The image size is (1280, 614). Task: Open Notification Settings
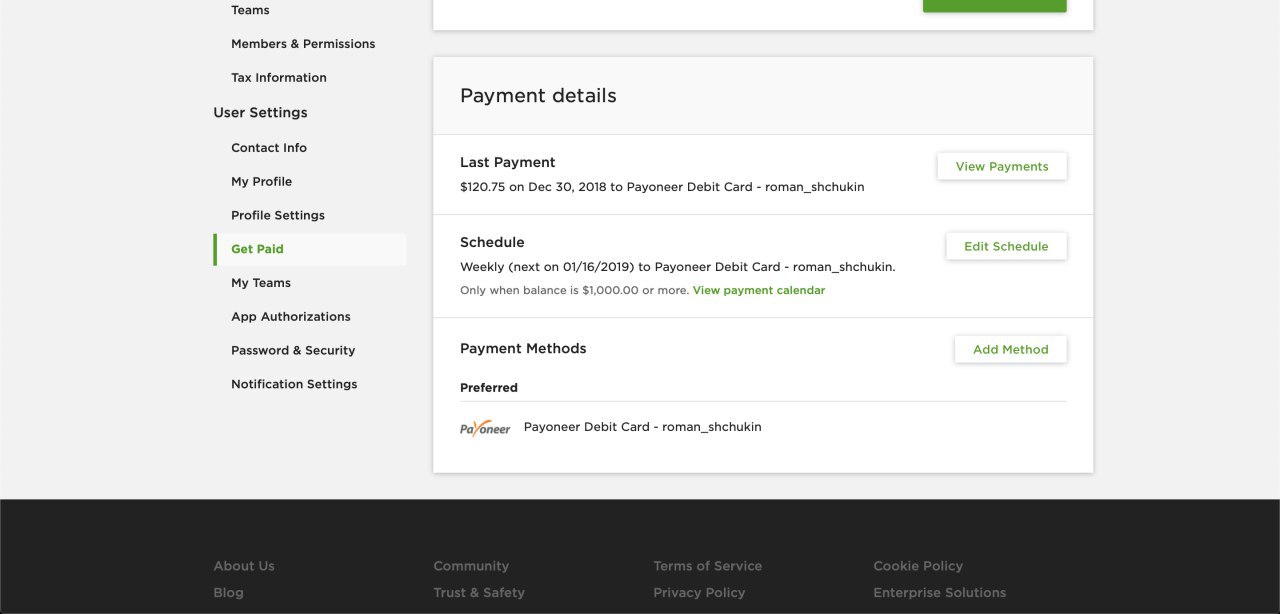(294, 384)
